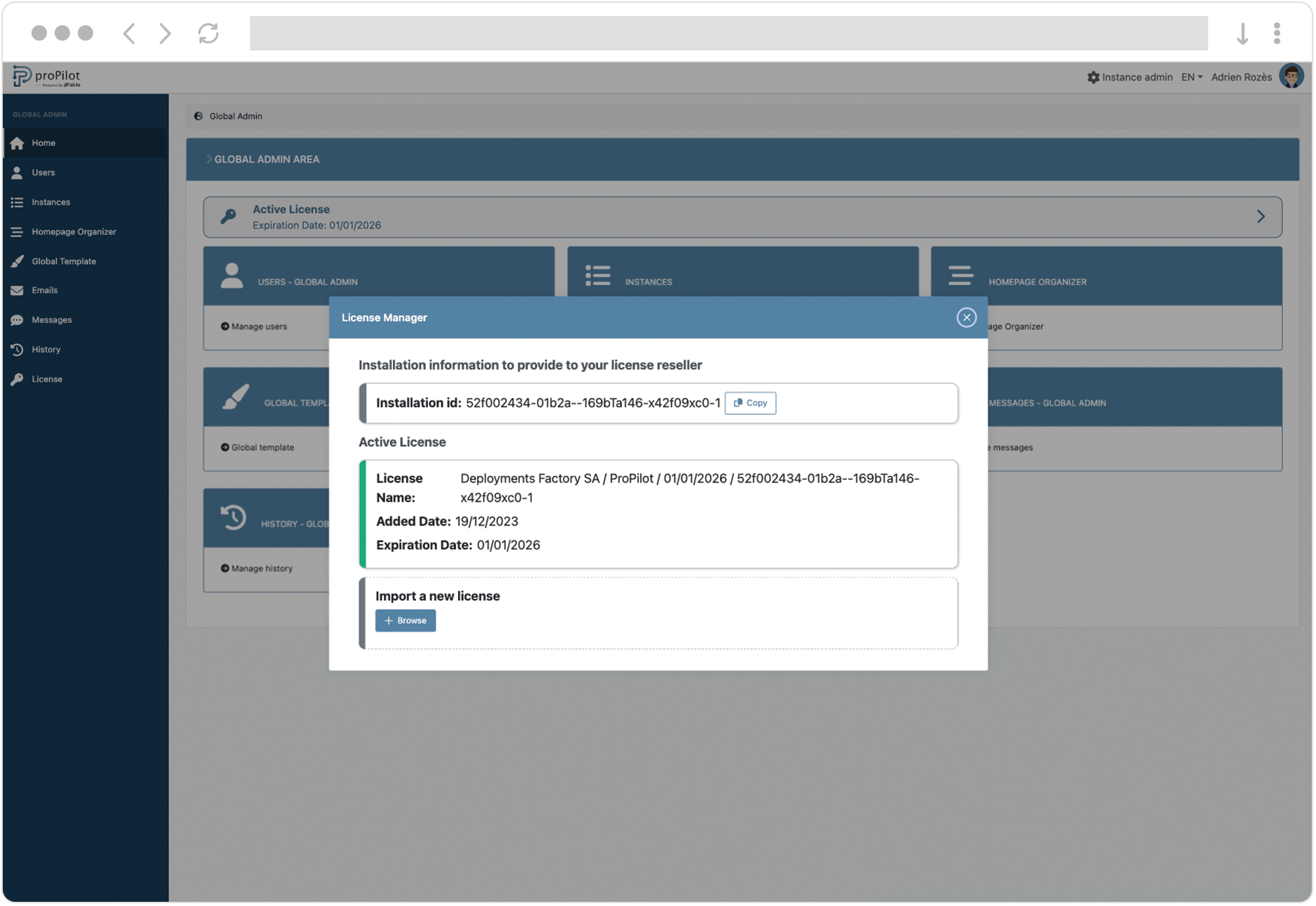This screenshot has width=1316, height=906.
Task: Click the user avatar picture
Action: click(x=1291, y=76)
